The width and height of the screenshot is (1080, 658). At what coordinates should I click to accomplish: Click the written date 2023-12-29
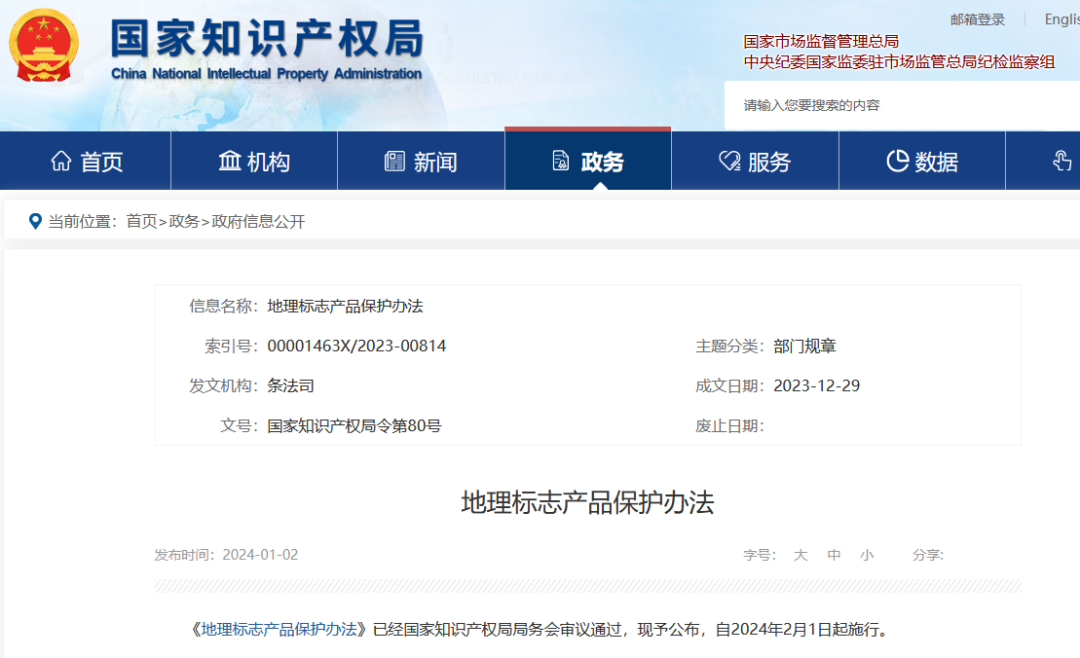pyautogui.click(x=817, y=386)
